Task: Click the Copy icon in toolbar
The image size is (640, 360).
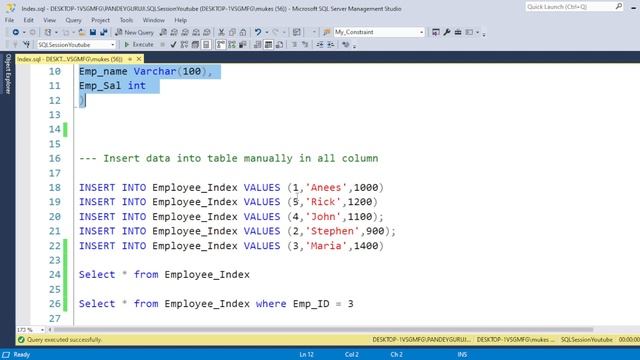Action: pyautogui.click(x=232, y=32)
